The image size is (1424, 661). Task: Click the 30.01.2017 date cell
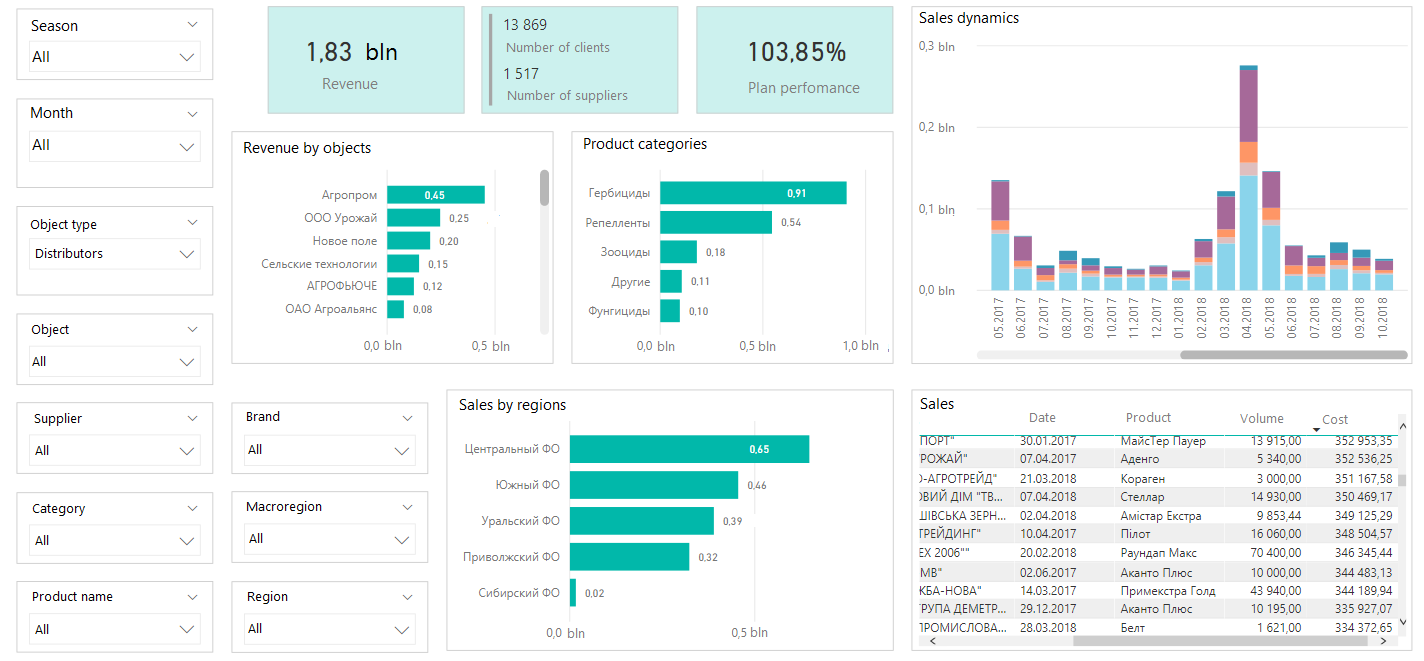pos(1048,441)
